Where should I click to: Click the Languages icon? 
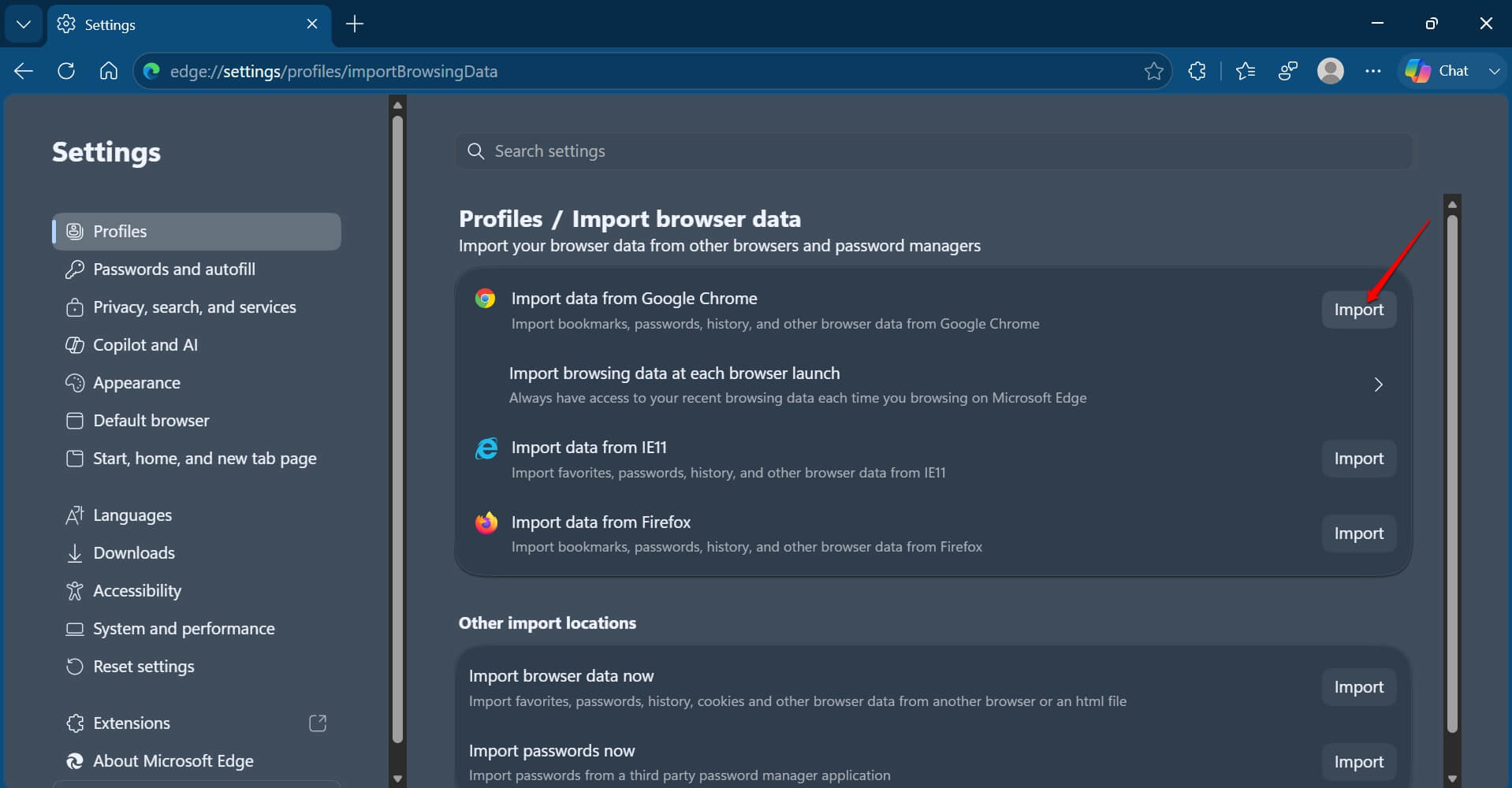point(74,515)
